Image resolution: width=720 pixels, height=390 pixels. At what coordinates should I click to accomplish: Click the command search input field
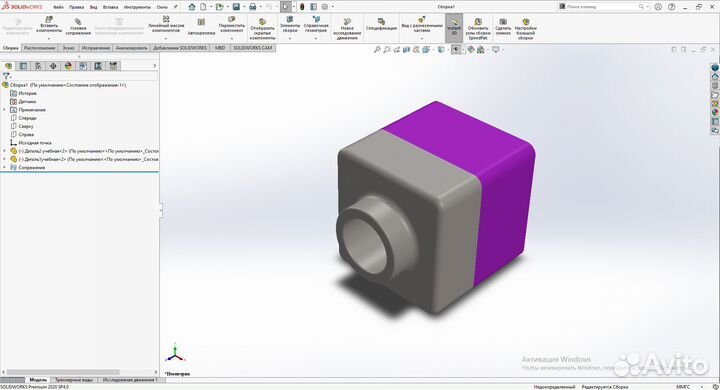click(602, 7)
